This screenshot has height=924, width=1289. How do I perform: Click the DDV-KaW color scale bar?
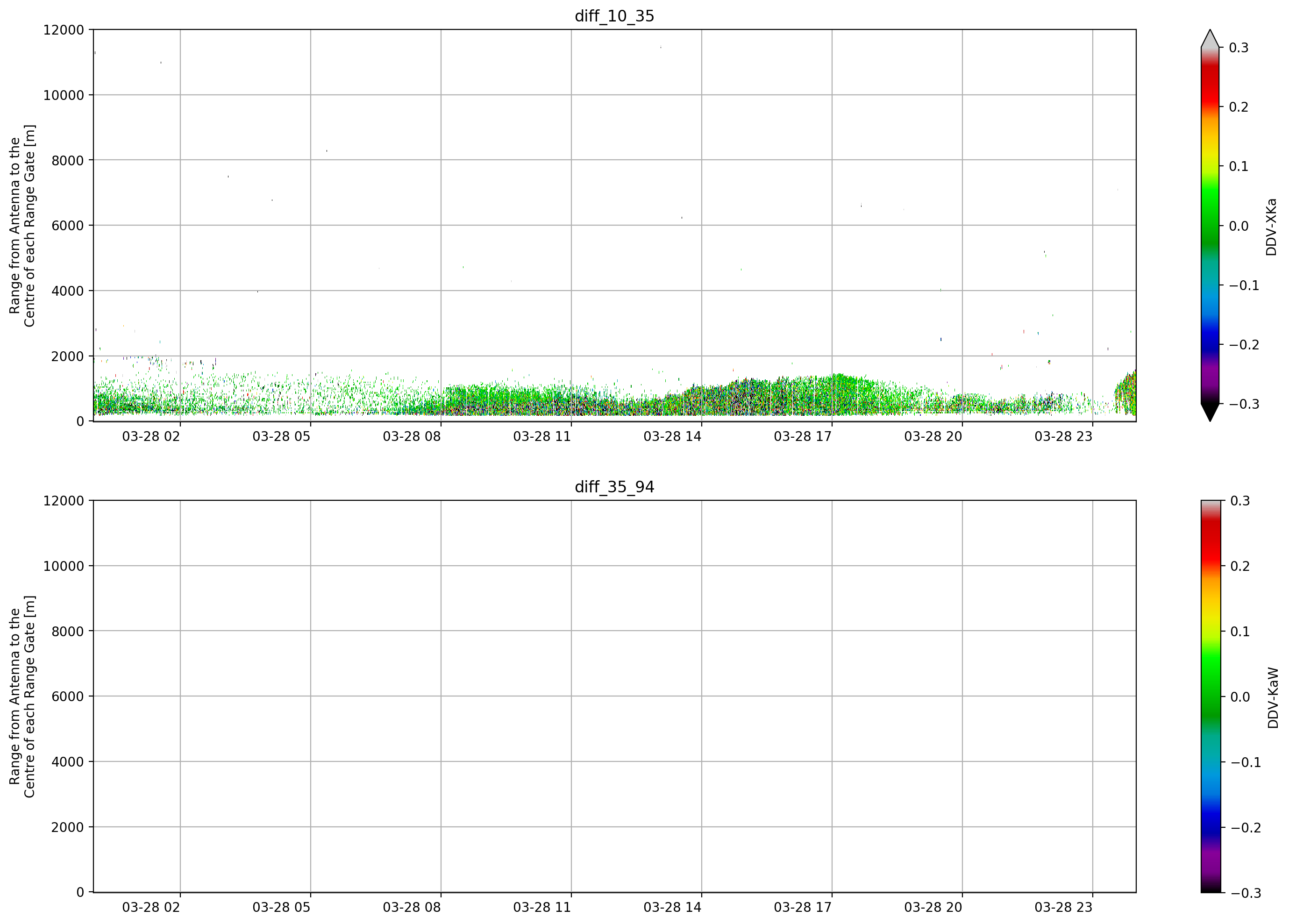[1210, 697]
